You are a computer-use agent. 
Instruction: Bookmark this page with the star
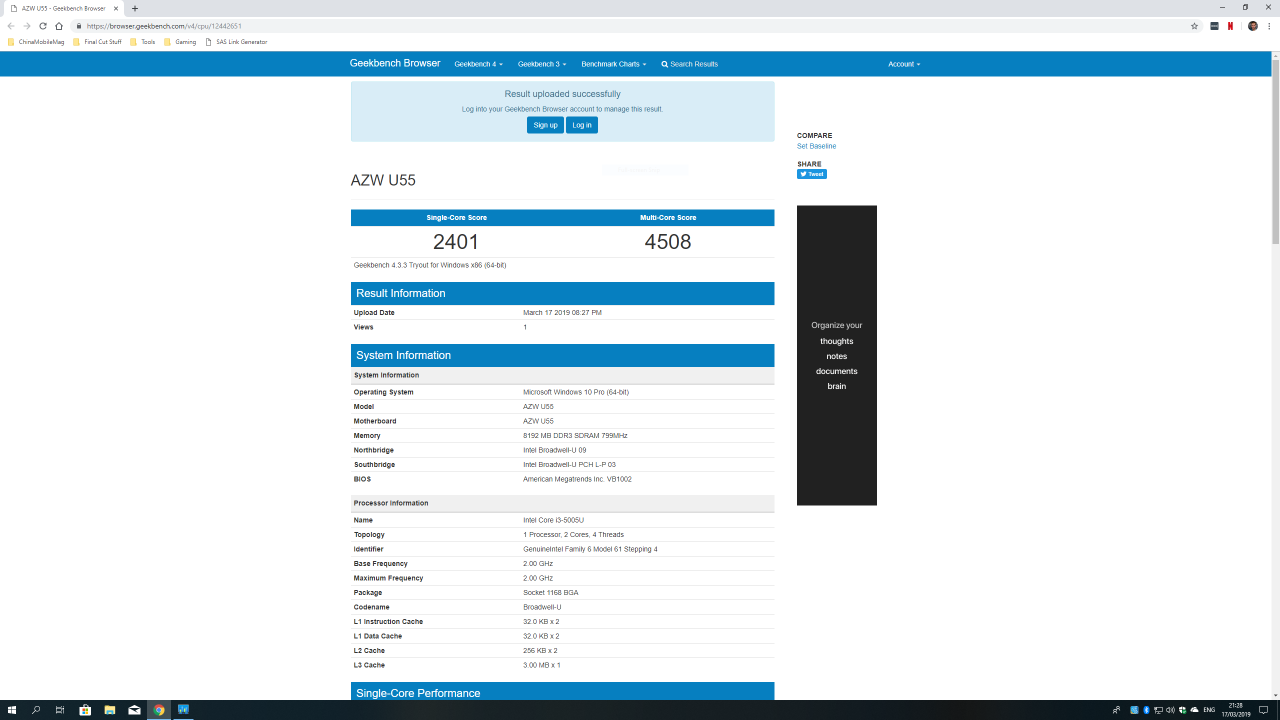click(1194, 26)
